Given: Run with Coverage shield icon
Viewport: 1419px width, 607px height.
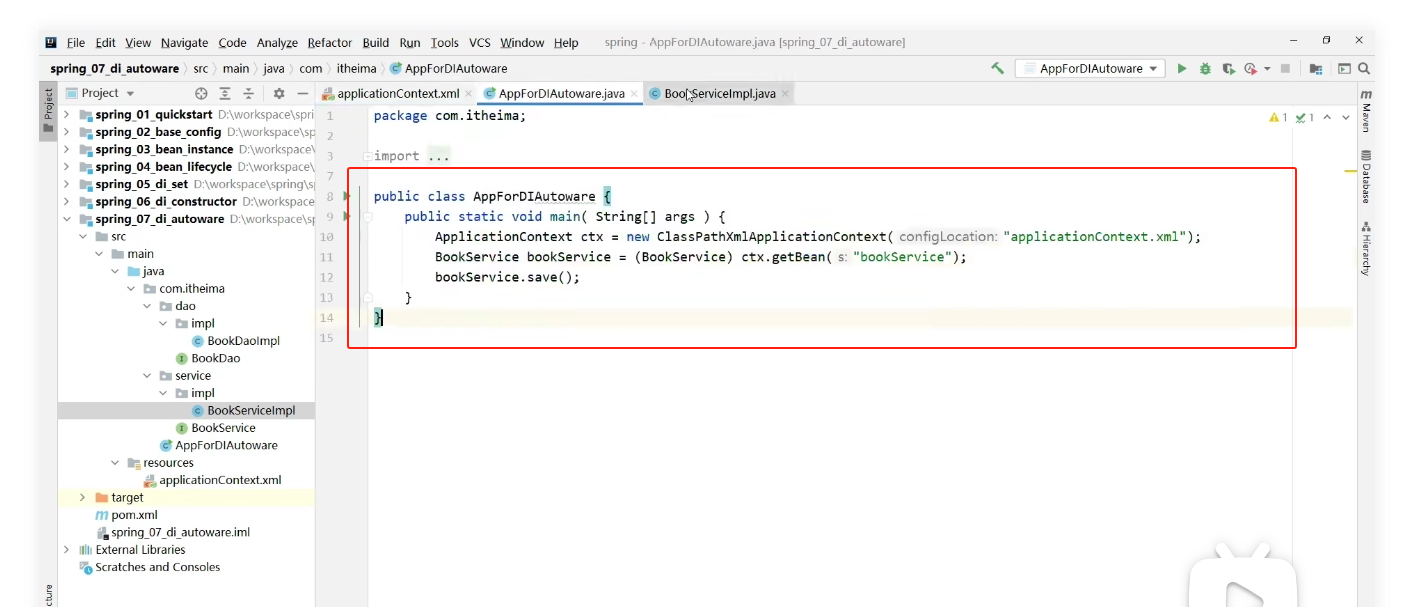Looking at the screenshot, I should tap(1228, 69).
